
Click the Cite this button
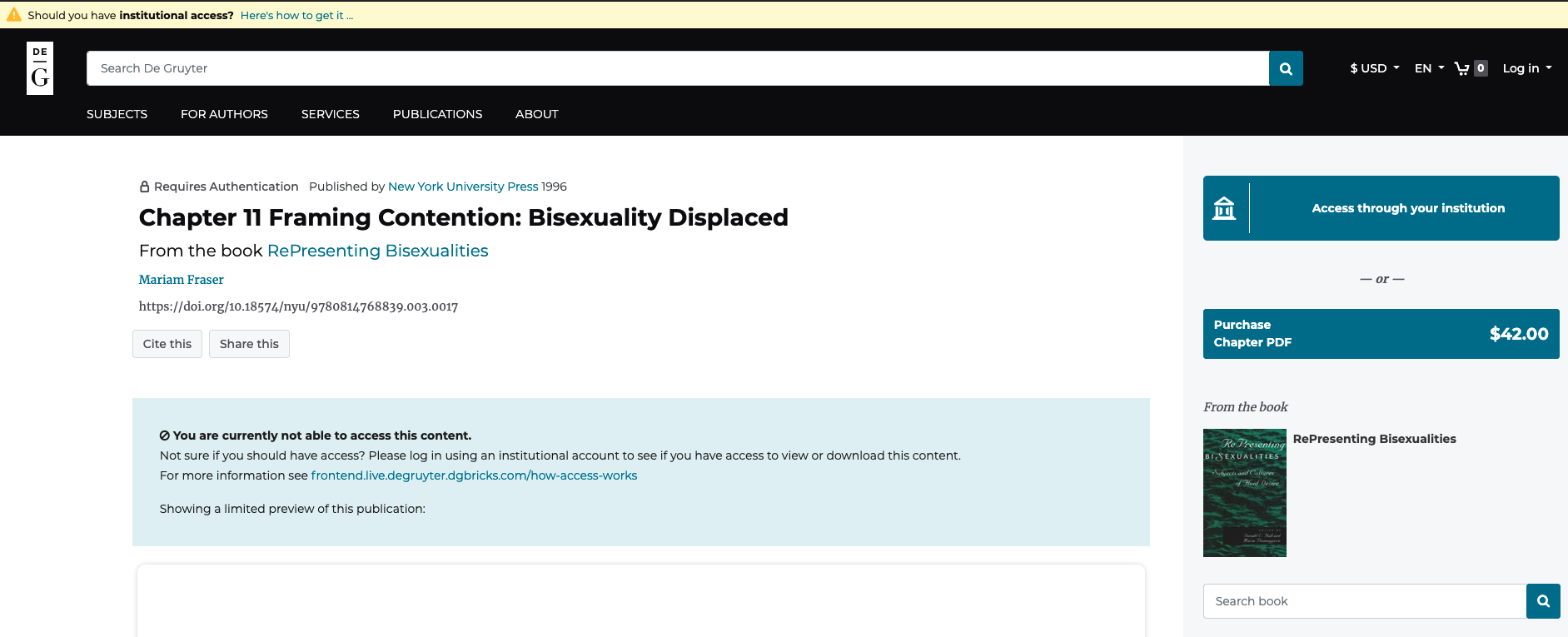(167, 344)
